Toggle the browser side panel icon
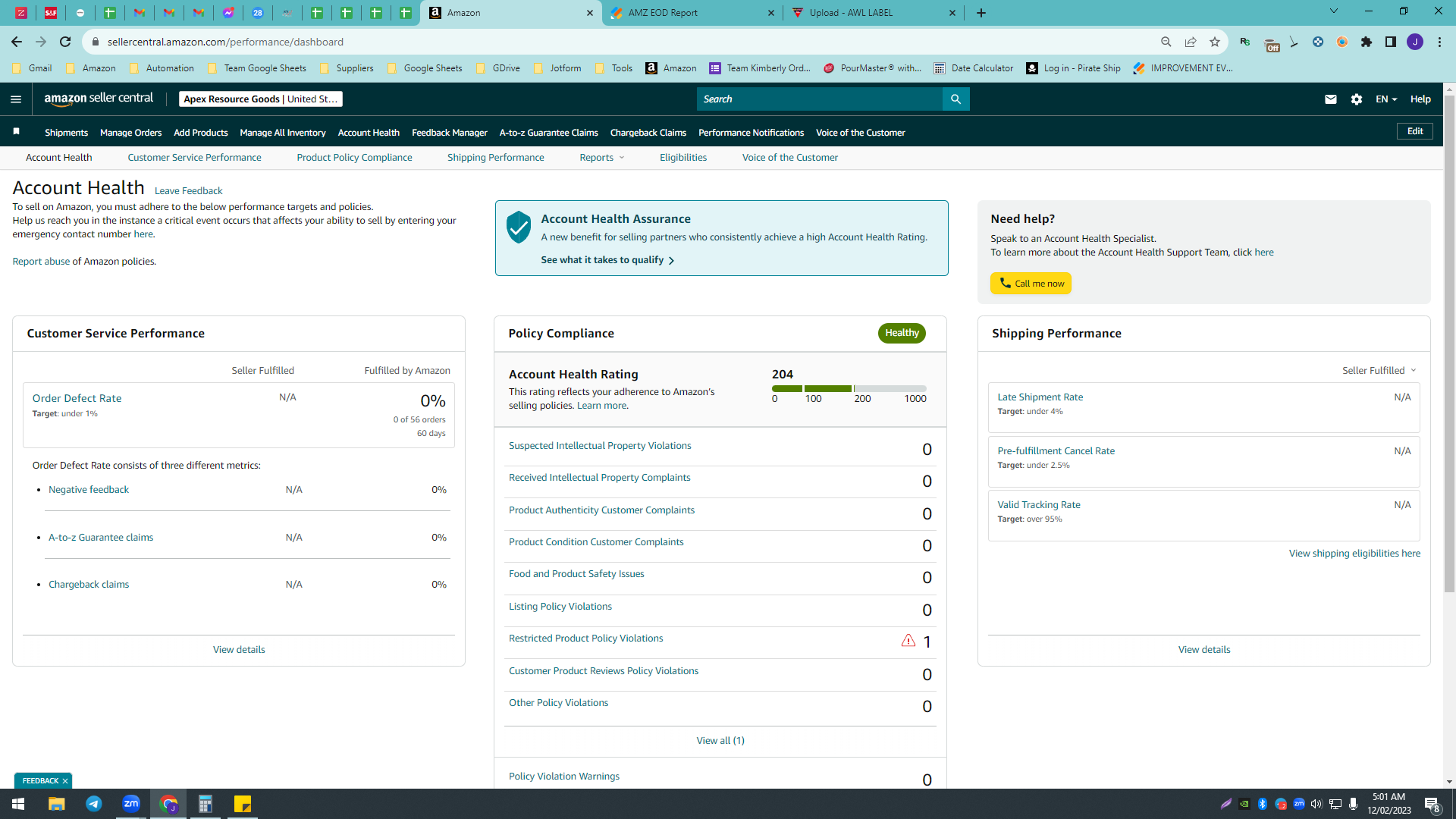Image resolution: width=1456 pixels, height=819 pixels. (x=1391, y=42)
